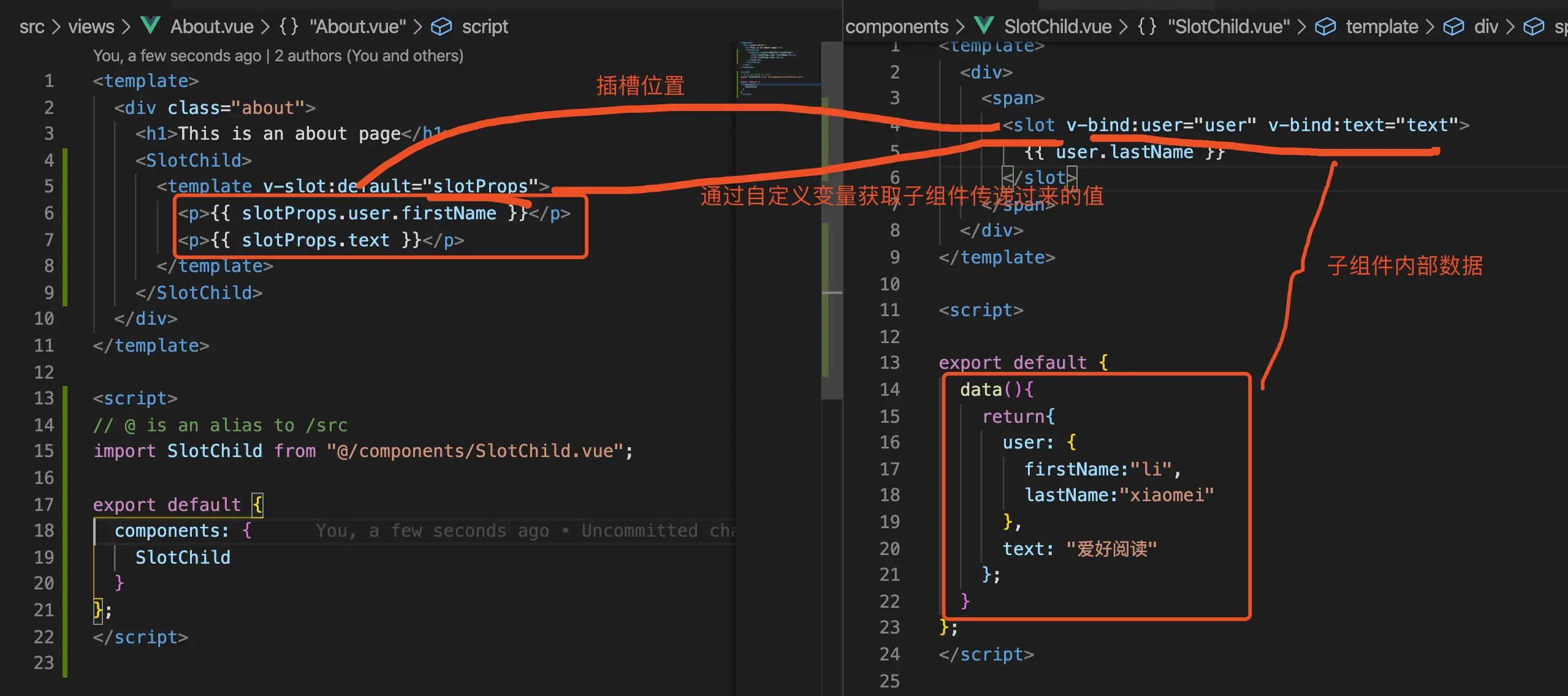Click the cube icon next to script breadcrumb
Image resolution: width=1568 pixels, height=696 pixels.
click(x=441, y=26)
